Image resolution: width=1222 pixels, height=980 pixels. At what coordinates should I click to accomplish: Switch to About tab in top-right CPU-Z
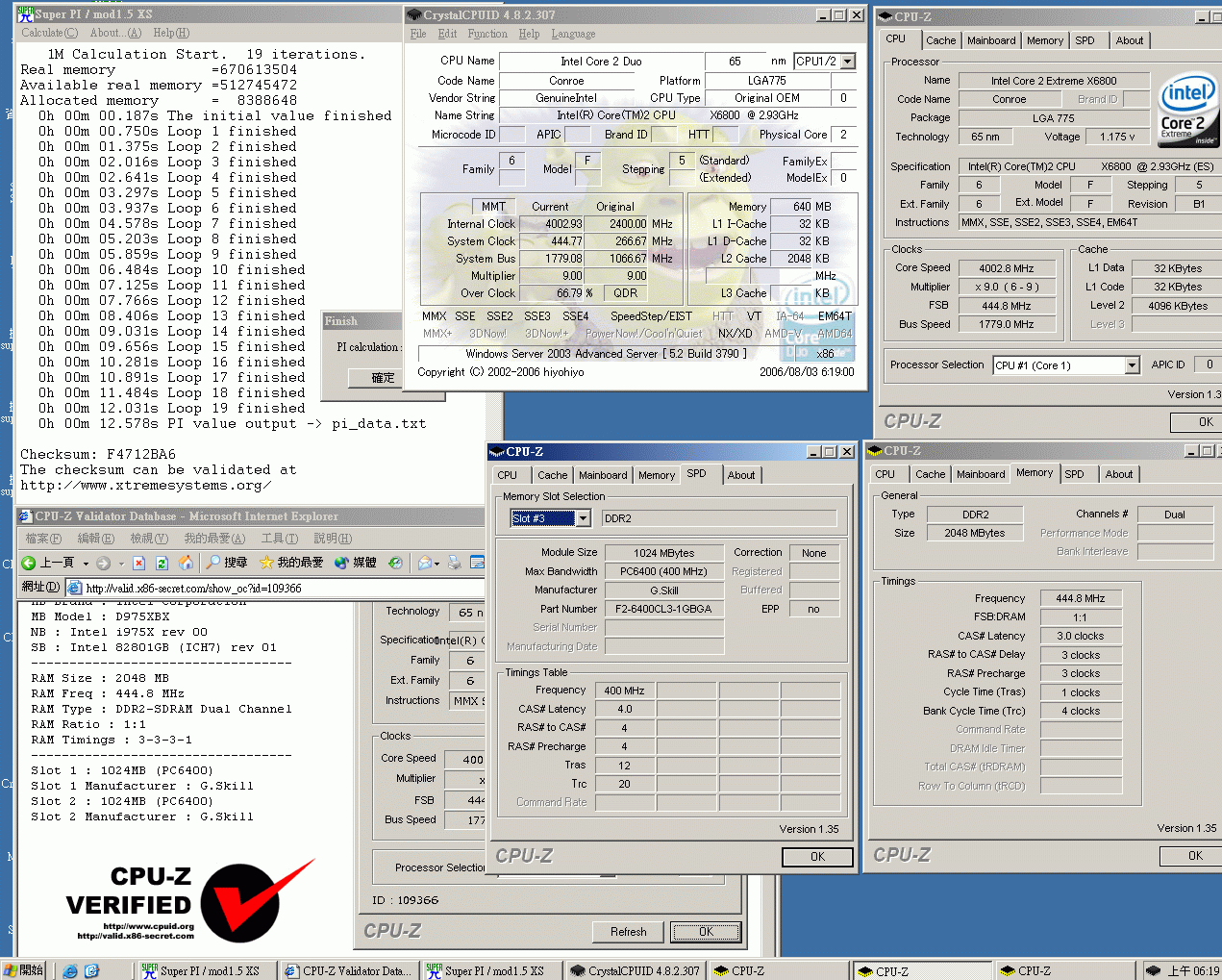(x=1130, y=40)
